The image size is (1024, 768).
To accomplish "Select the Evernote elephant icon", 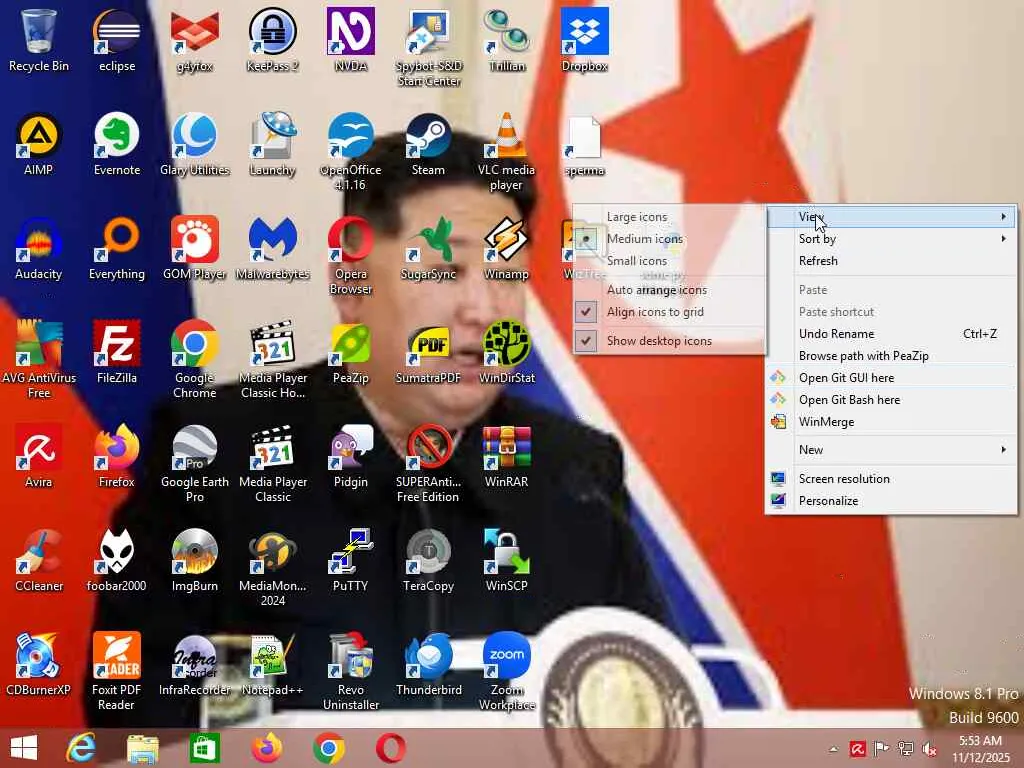I will coord(117,144).
